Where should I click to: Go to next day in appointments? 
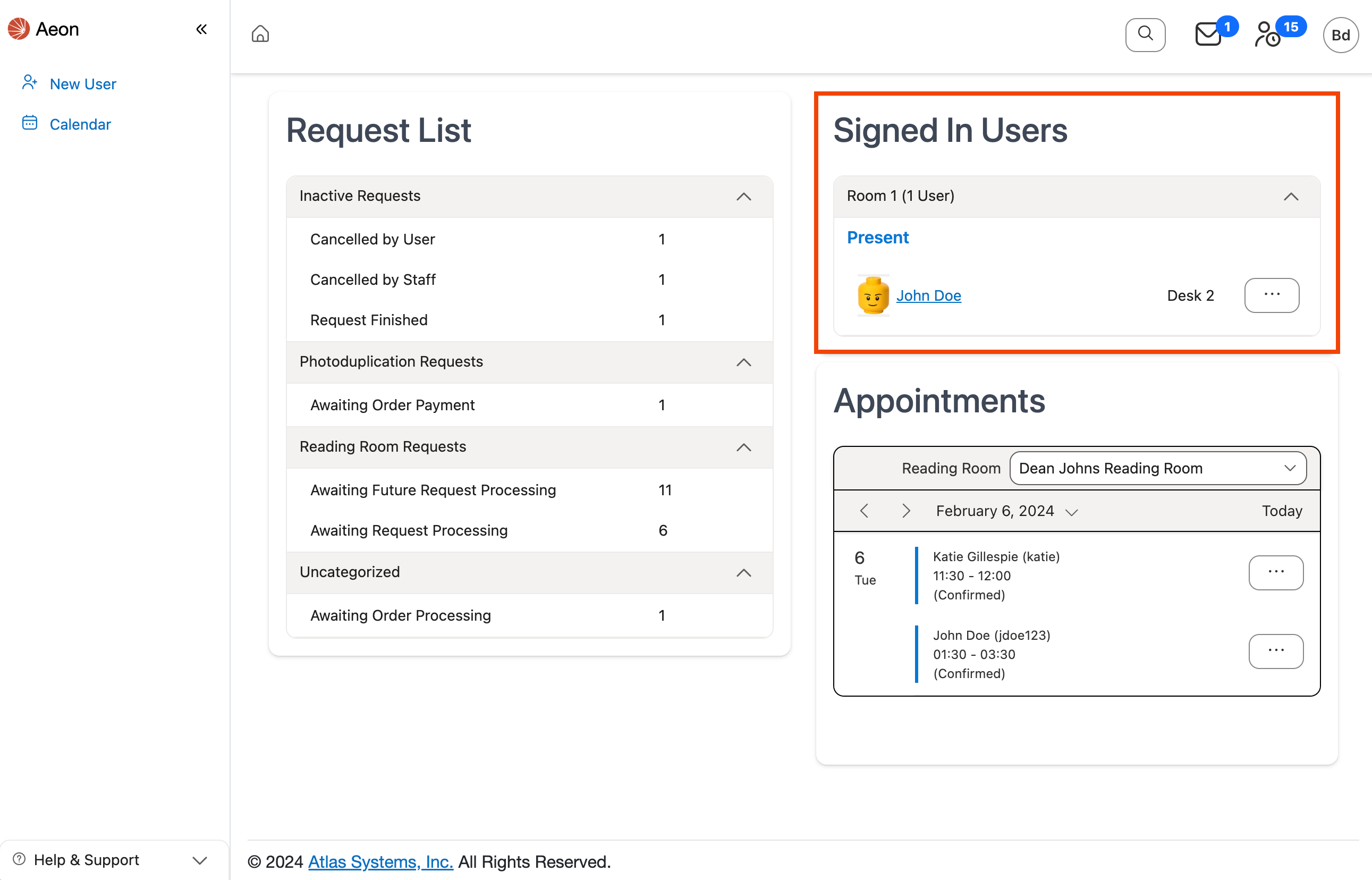pyautogui.click(x=905, y=511)
